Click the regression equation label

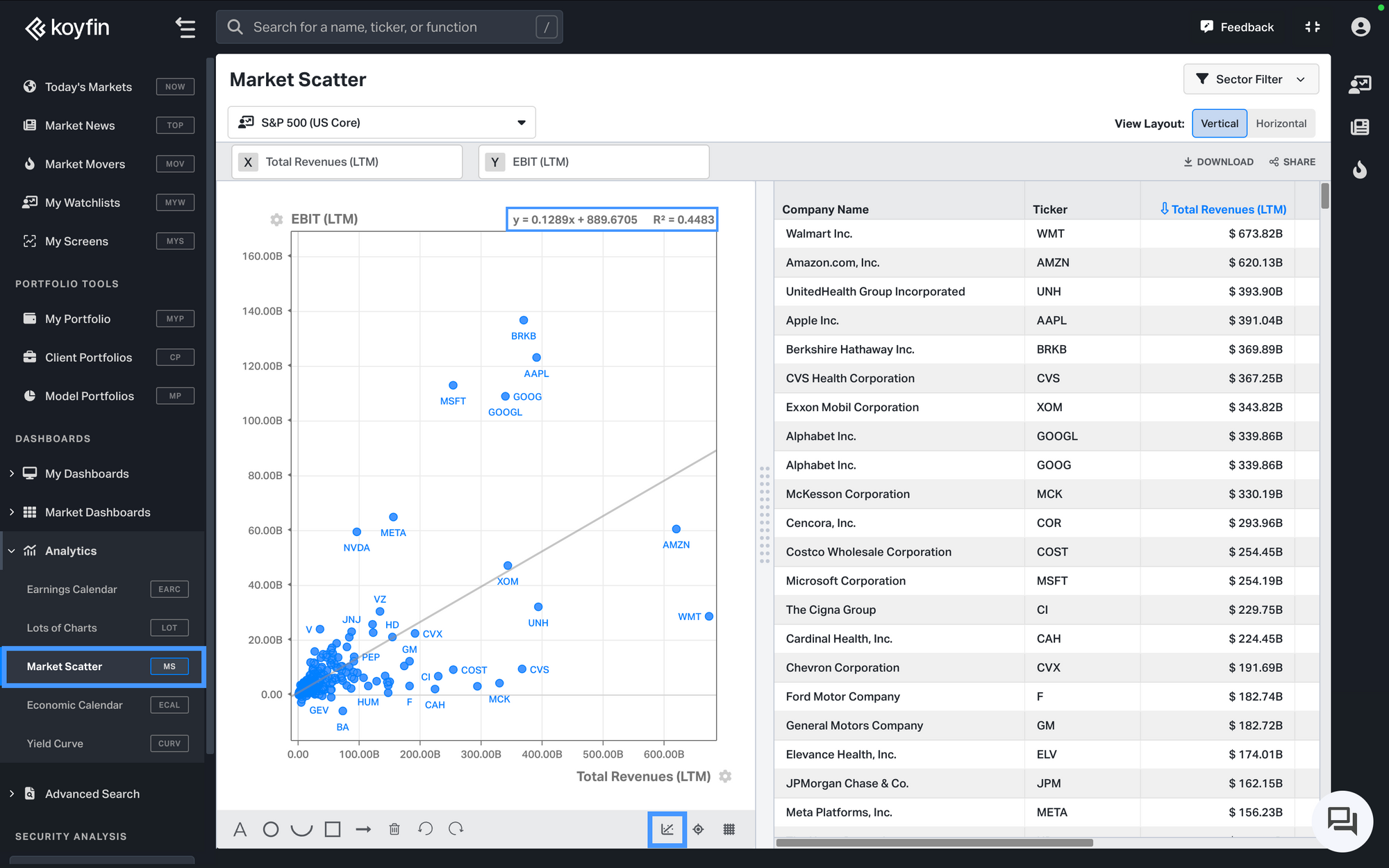[612, 219]
